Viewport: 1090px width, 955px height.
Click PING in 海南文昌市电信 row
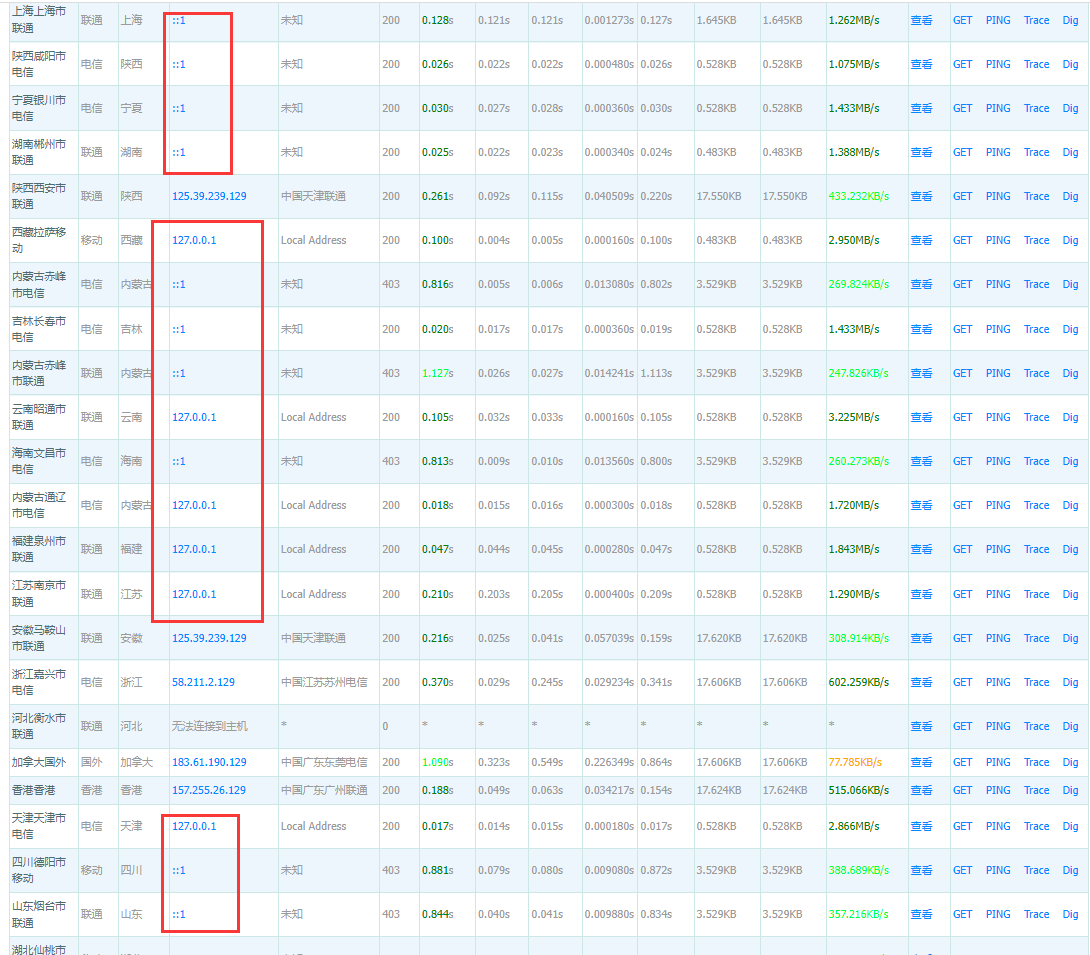click(998, 461)
